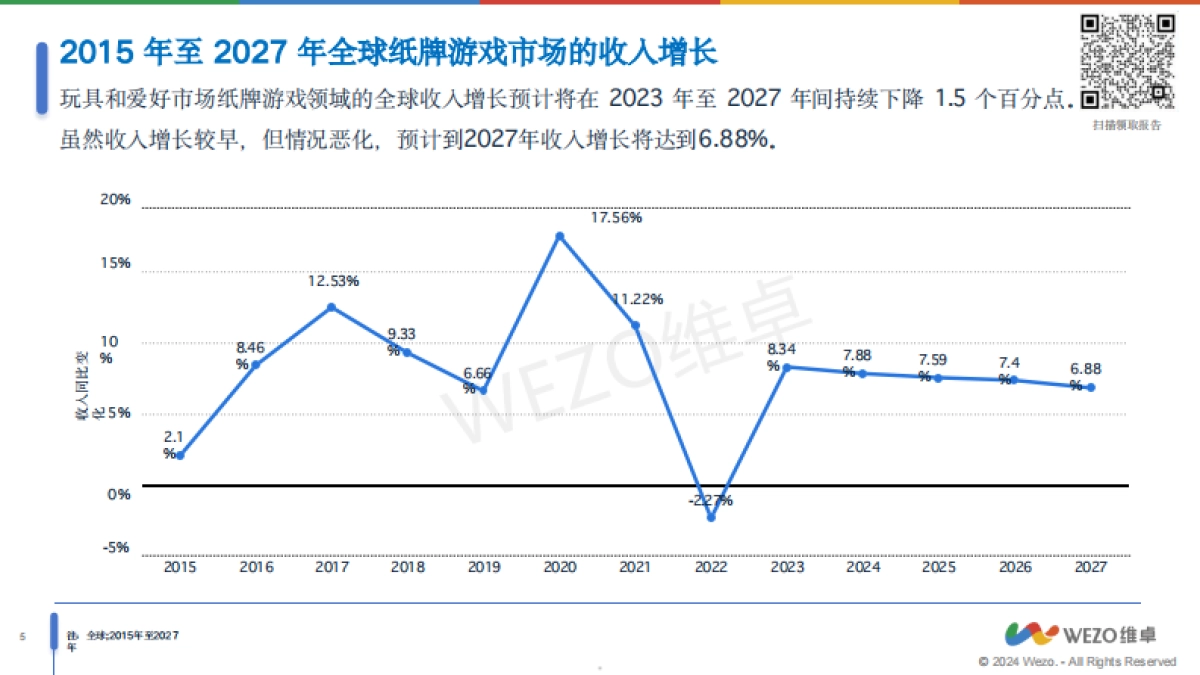Select the 2027 data point showing 6.88%

(x=1092, y=388)
